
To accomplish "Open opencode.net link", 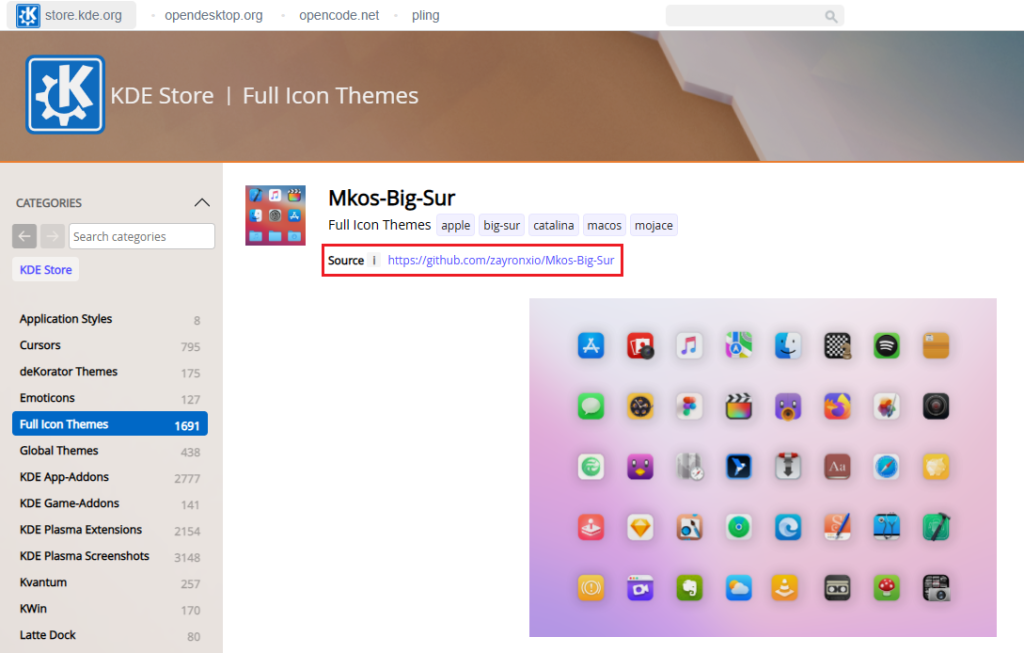I will pos(339,15).
